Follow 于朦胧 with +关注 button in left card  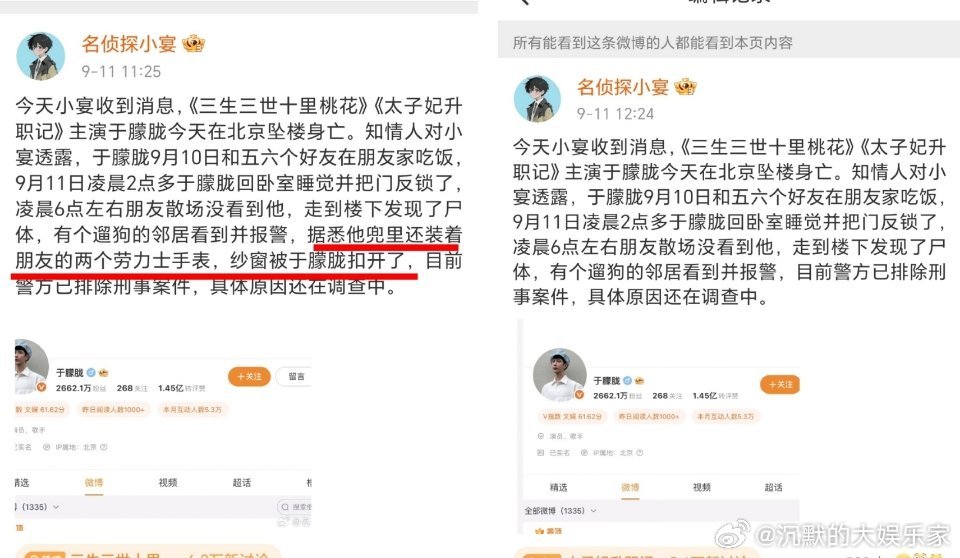pyautogui.click(x=249, y=376)
